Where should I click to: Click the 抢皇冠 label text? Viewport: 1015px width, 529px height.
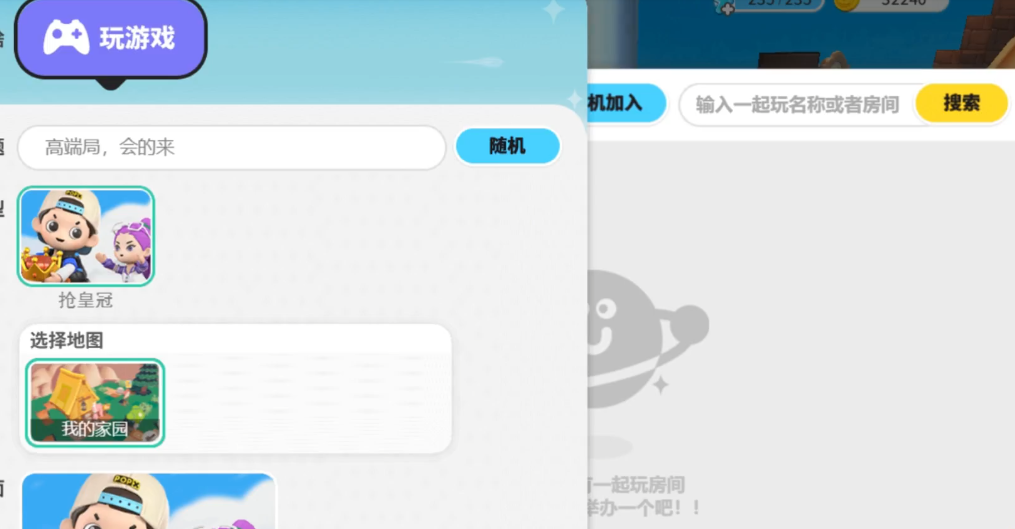click(x=85, y=300)
